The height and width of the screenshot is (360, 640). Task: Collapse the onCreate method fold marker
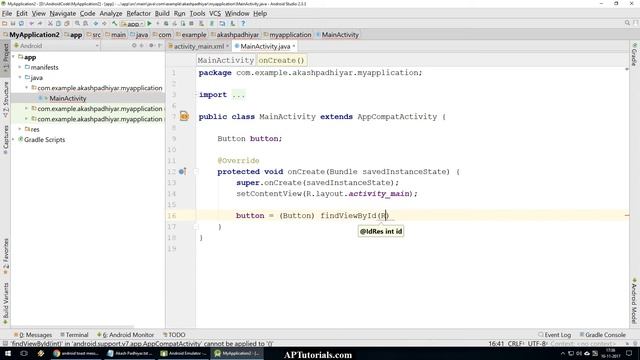click(x=196, y=171)
